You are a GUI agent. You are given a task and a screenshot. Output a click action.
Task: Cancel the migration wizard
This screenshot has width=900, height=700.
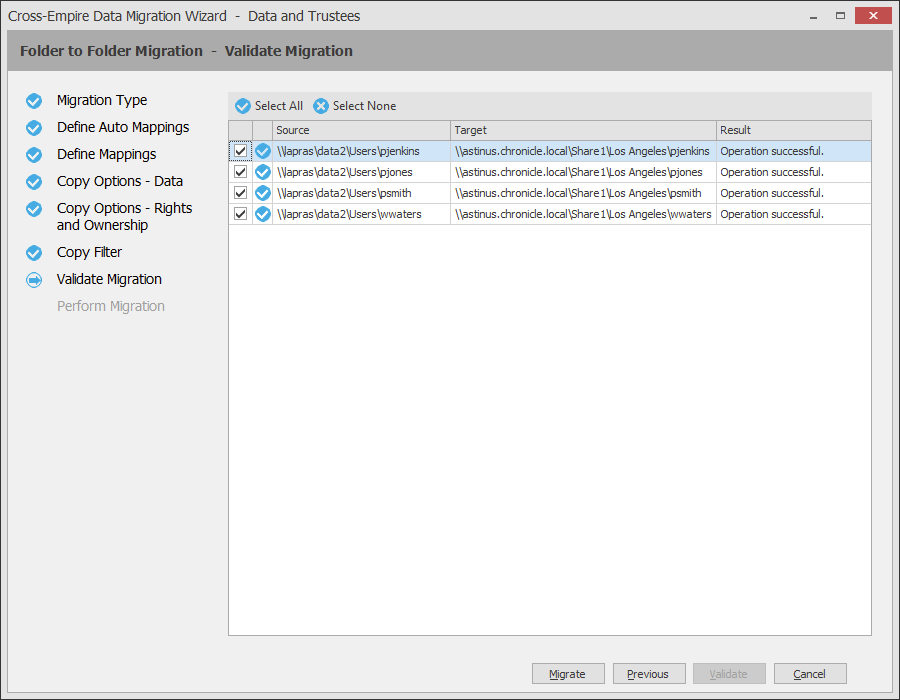[810, 674]
